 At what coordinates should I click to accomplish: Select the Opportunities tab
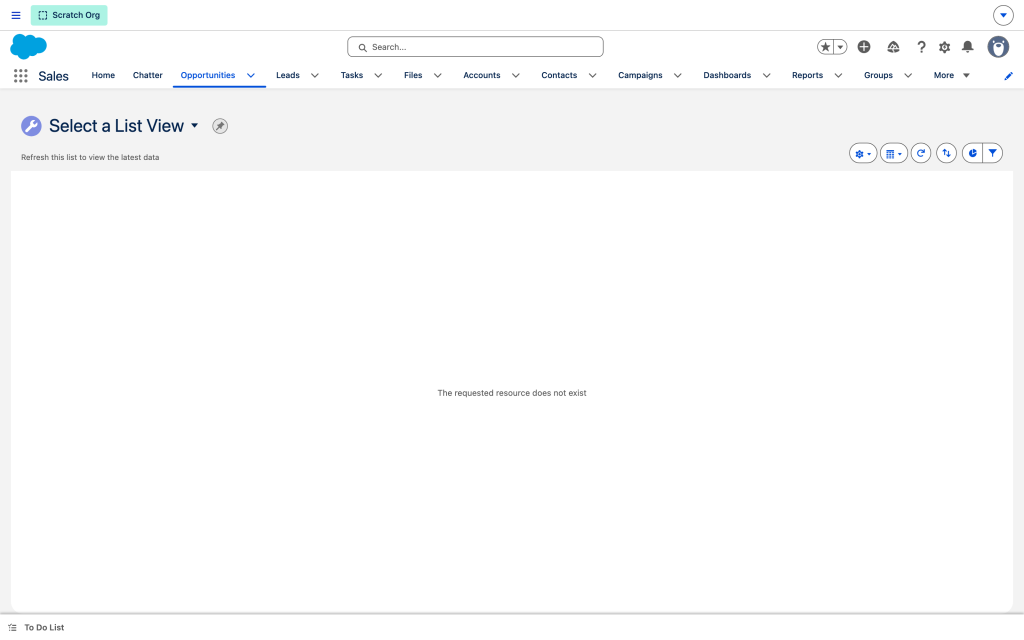point(208,75)
